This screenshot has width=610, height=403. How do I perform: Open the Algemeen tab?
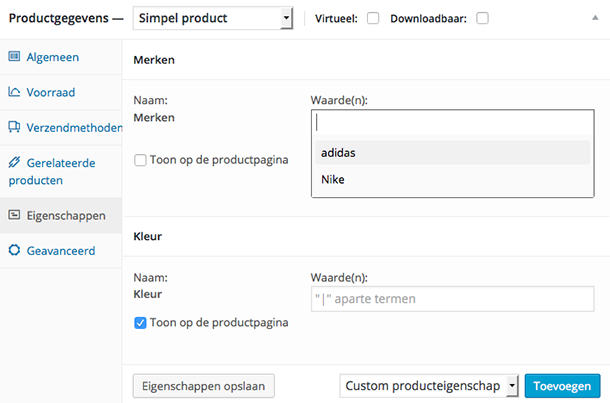(61, 57)
